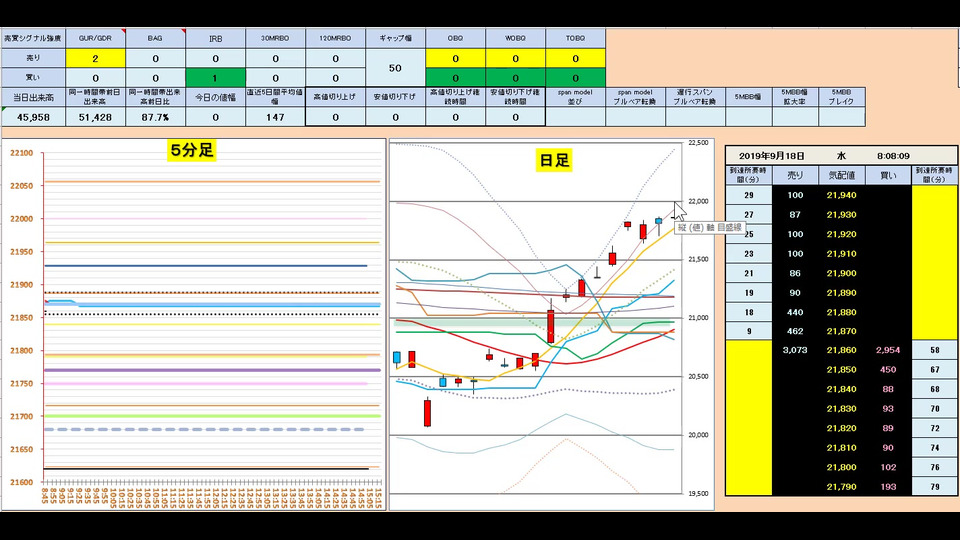Screen dimensions: 960x540
Task: Click the 22,000 label on daily chart axis
Action: (x=698, y=201)
